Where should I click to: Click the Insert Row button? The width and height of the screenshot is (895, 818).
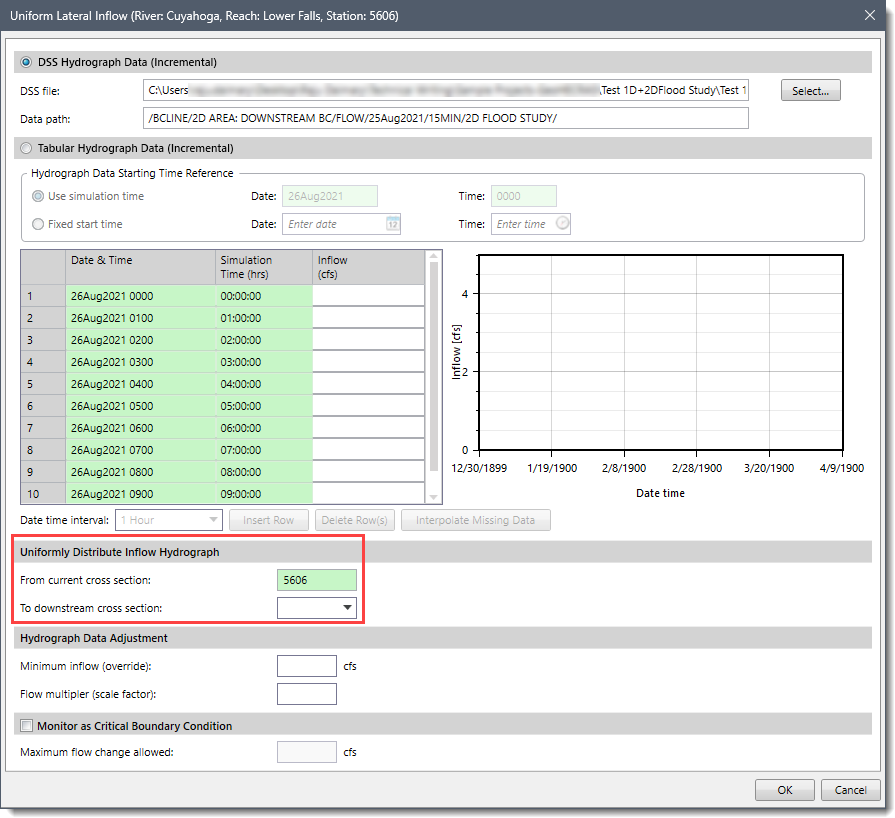pos(268,520)
